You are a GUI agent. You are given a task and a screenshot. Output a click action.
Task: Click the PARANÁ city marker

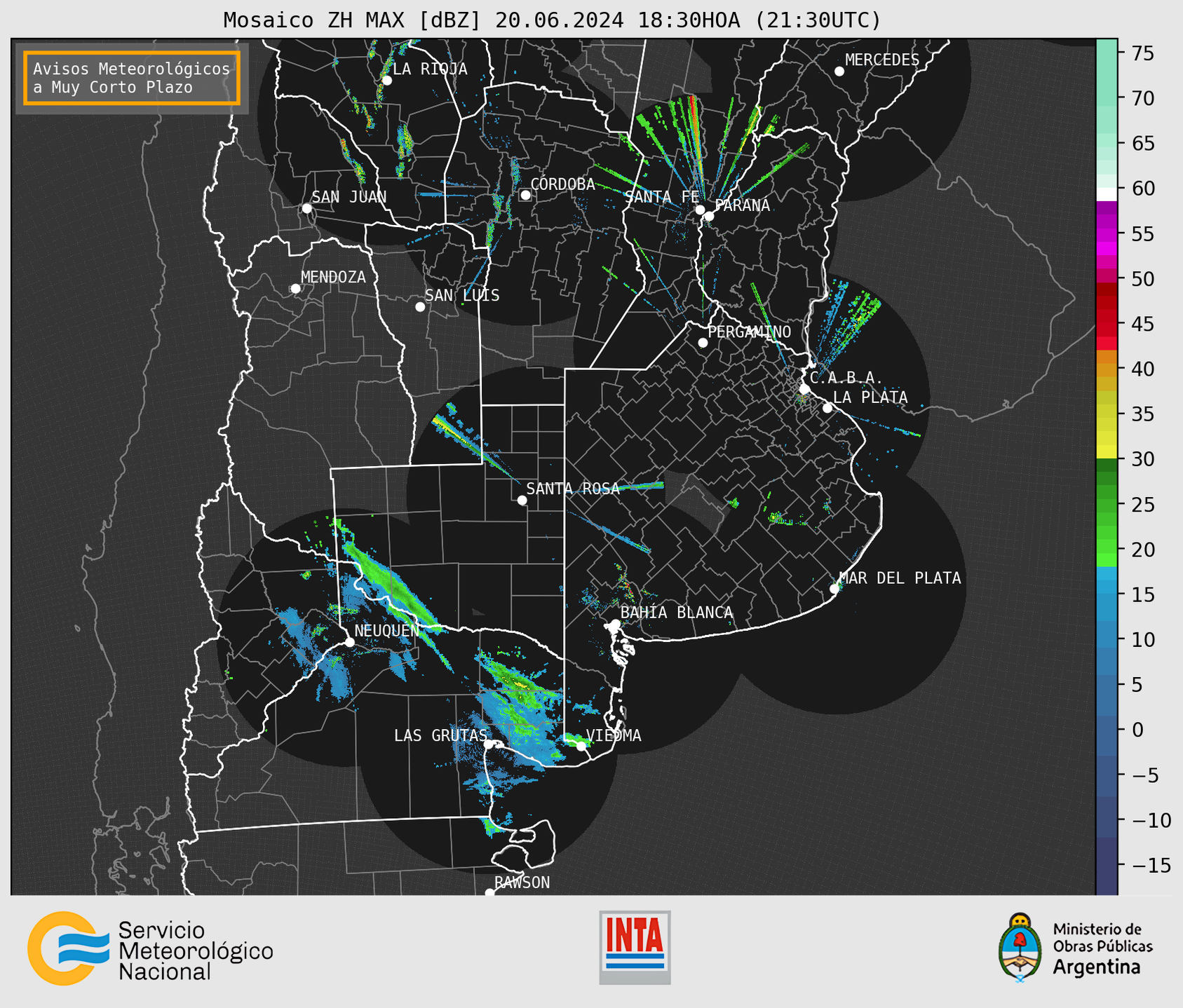(709, 216)
